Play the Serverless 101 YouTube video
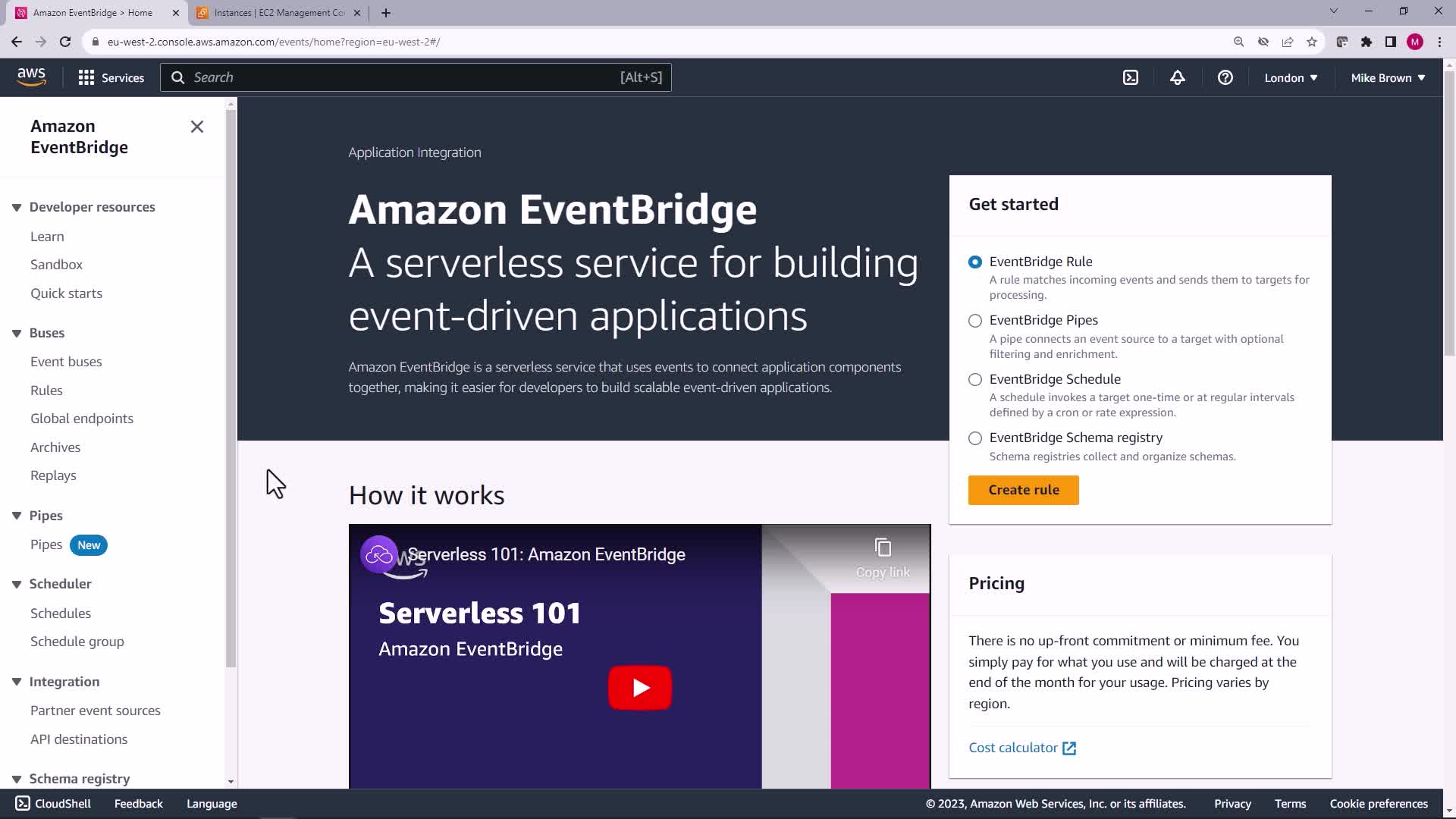The width and height of the screenshot is (1456, 819). coord(639,687)
